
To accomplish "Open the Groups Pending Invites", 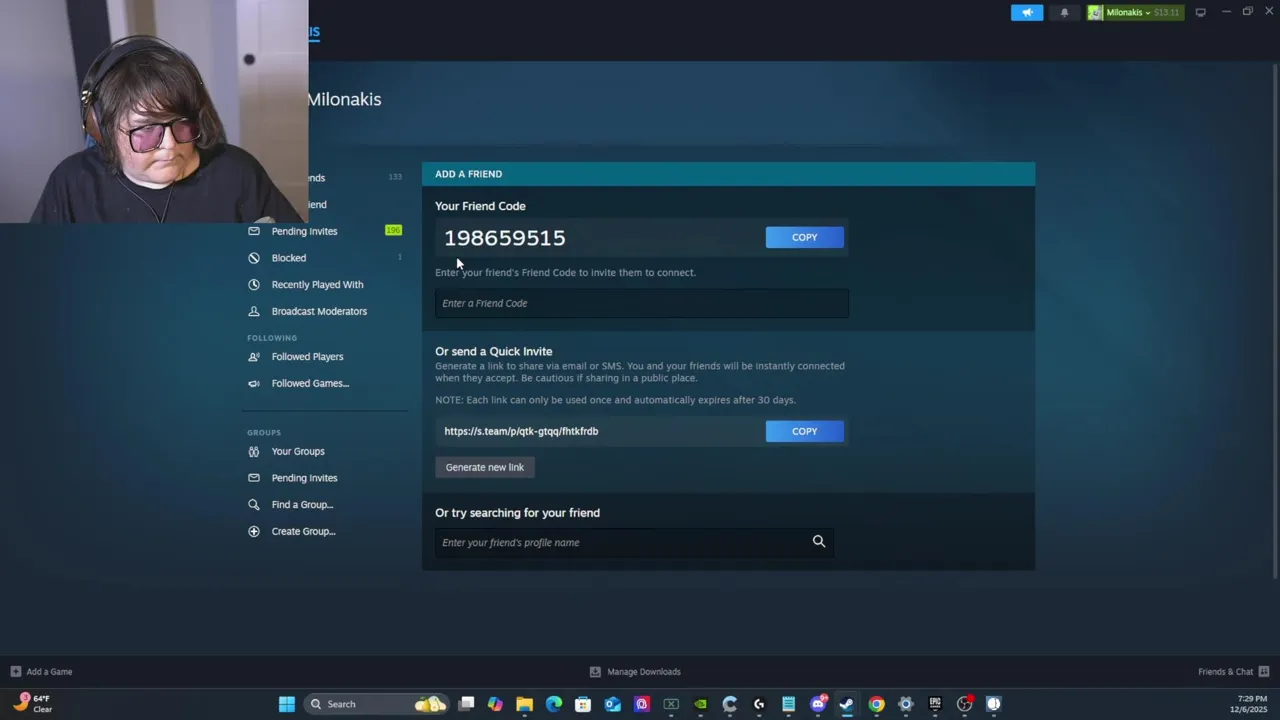I will click(304, 478).
